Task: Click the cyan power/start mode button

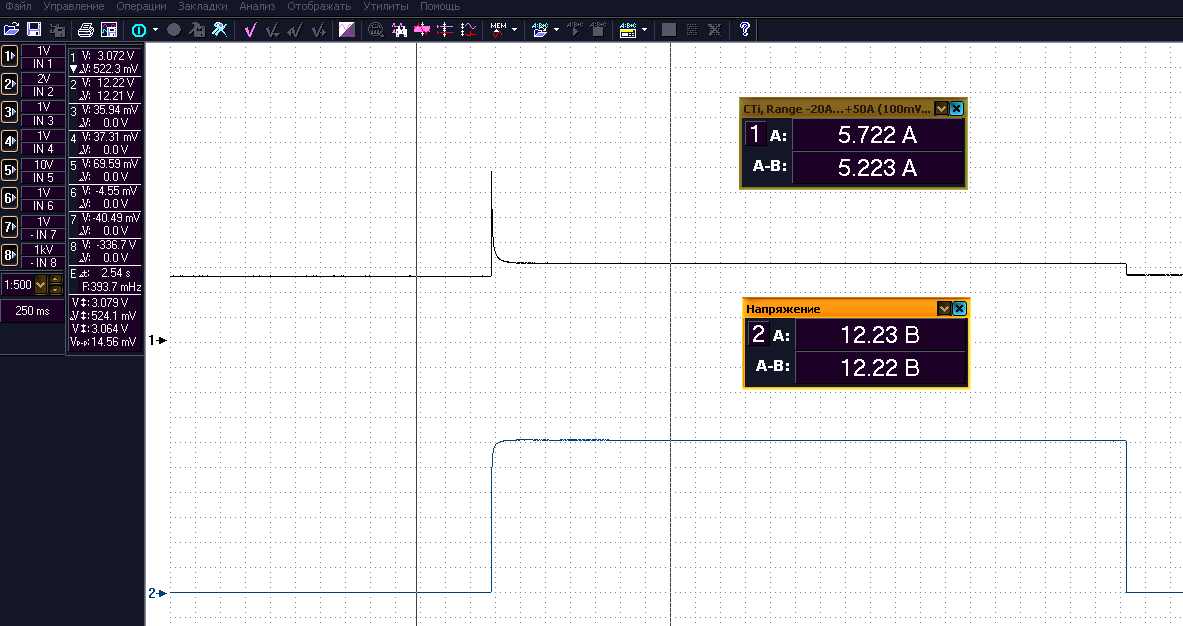Action: [x=139, y=29]
